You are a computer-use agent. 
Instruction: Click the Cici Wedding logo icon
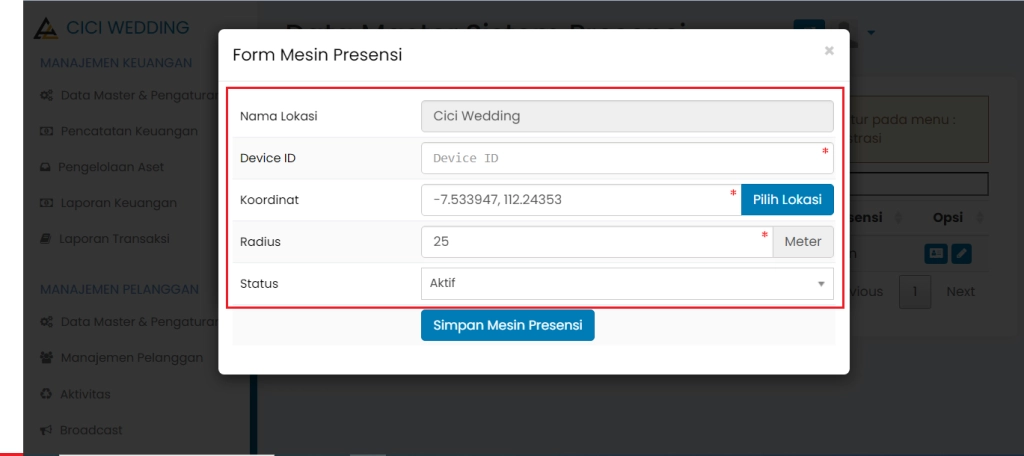[46, 29]
